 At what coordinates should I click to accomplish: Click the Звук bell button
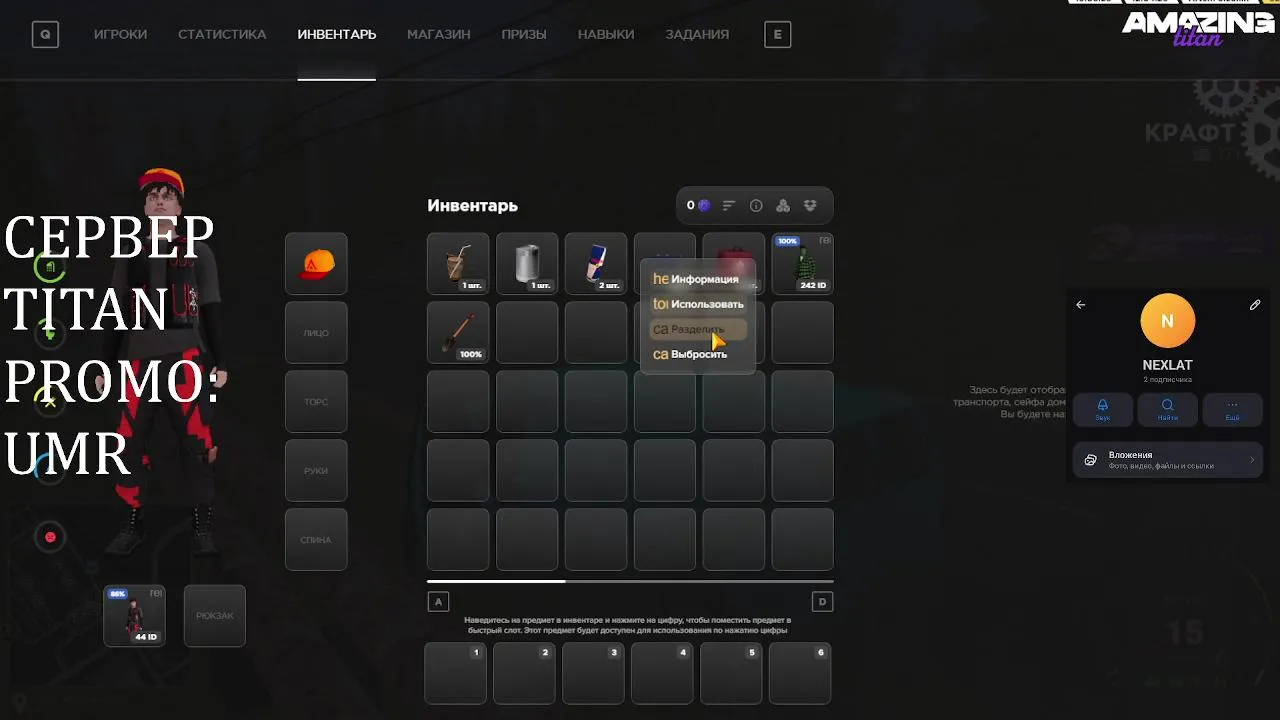1103,409
